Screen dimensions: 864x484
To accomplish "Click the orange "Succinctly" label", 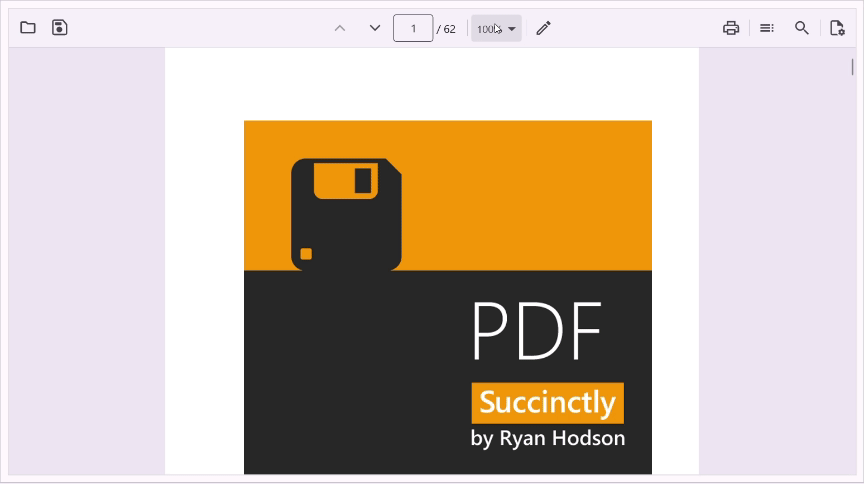I will 547,402.
